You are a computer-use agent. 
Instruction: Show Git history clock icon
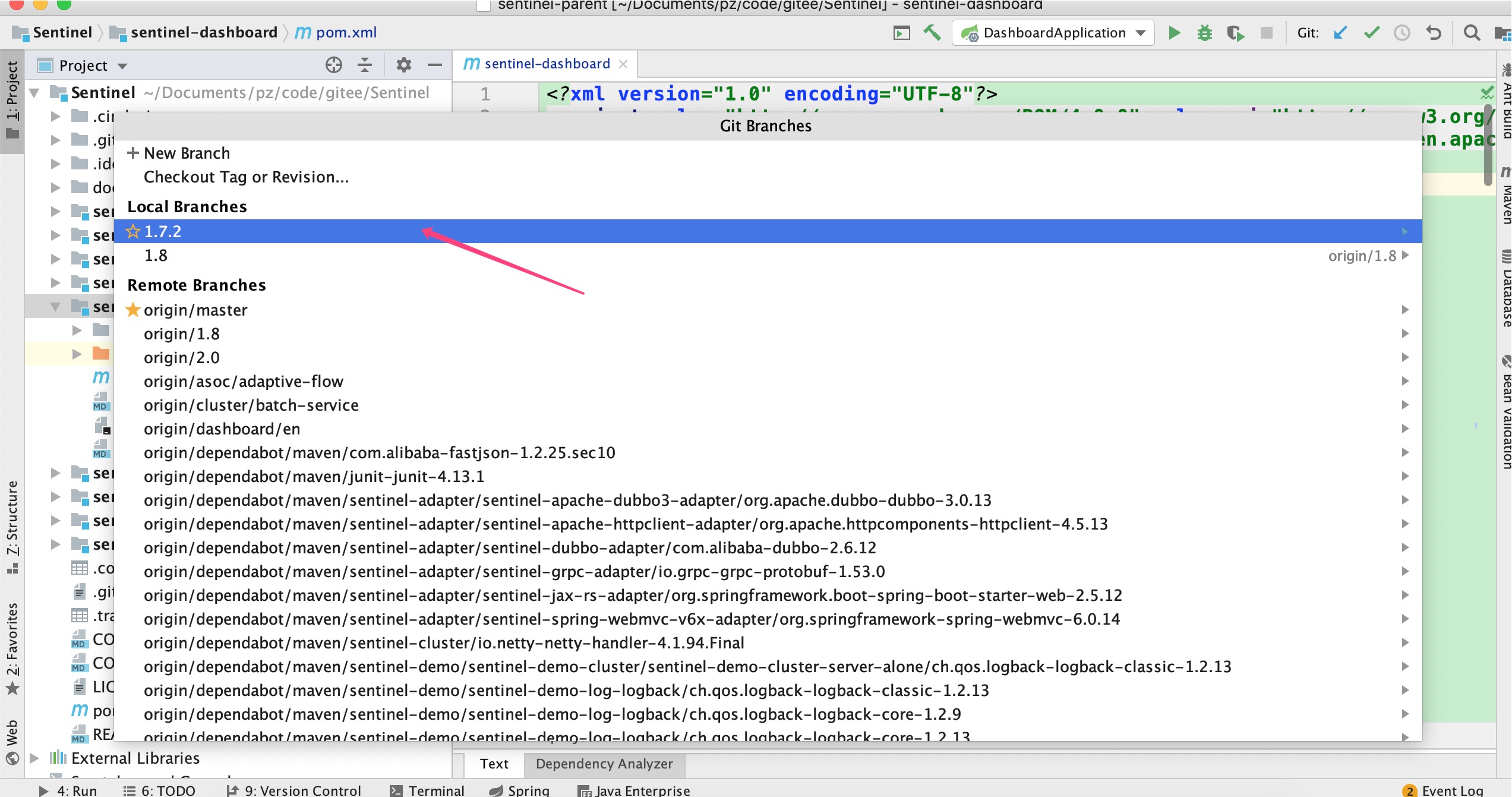1402,33
